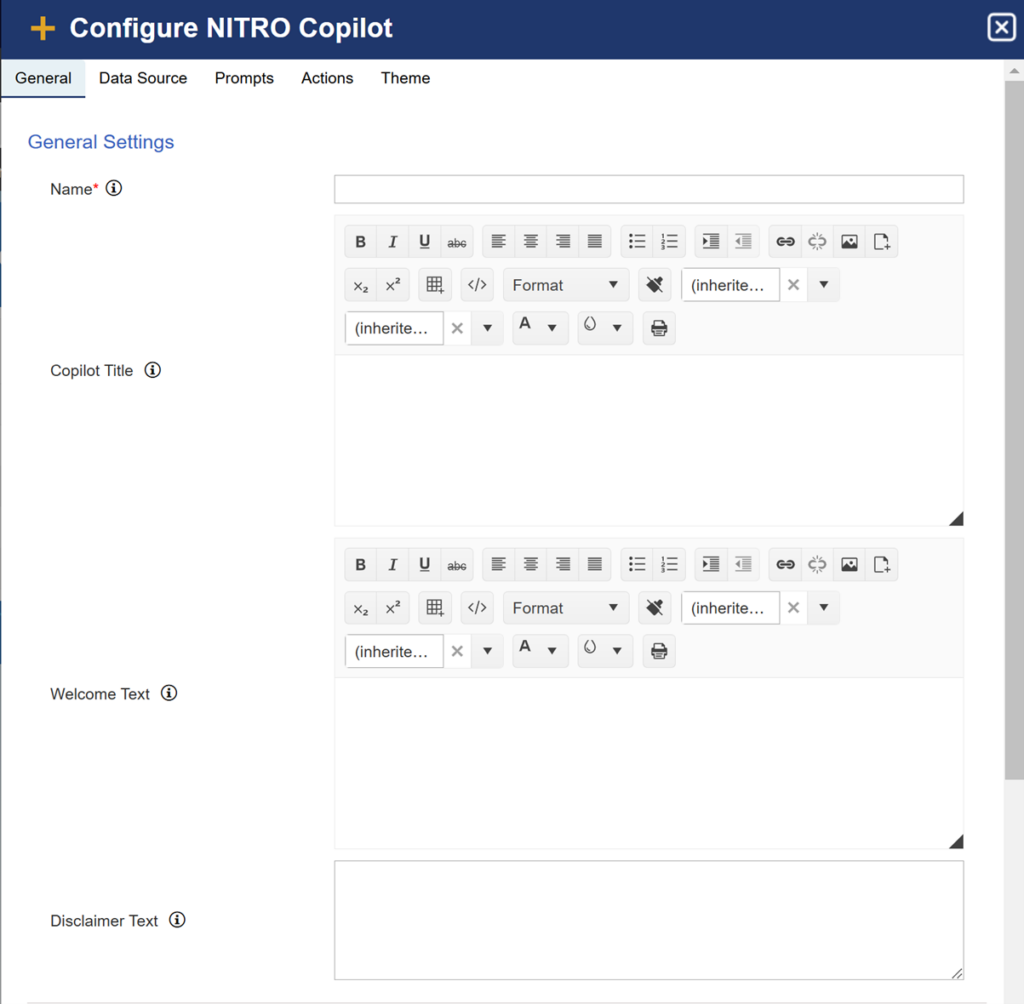Open font name dropdown arrow, Welcome Text editor
1024x1004 pixels.
pyautogui.click(x=824, y=607)
